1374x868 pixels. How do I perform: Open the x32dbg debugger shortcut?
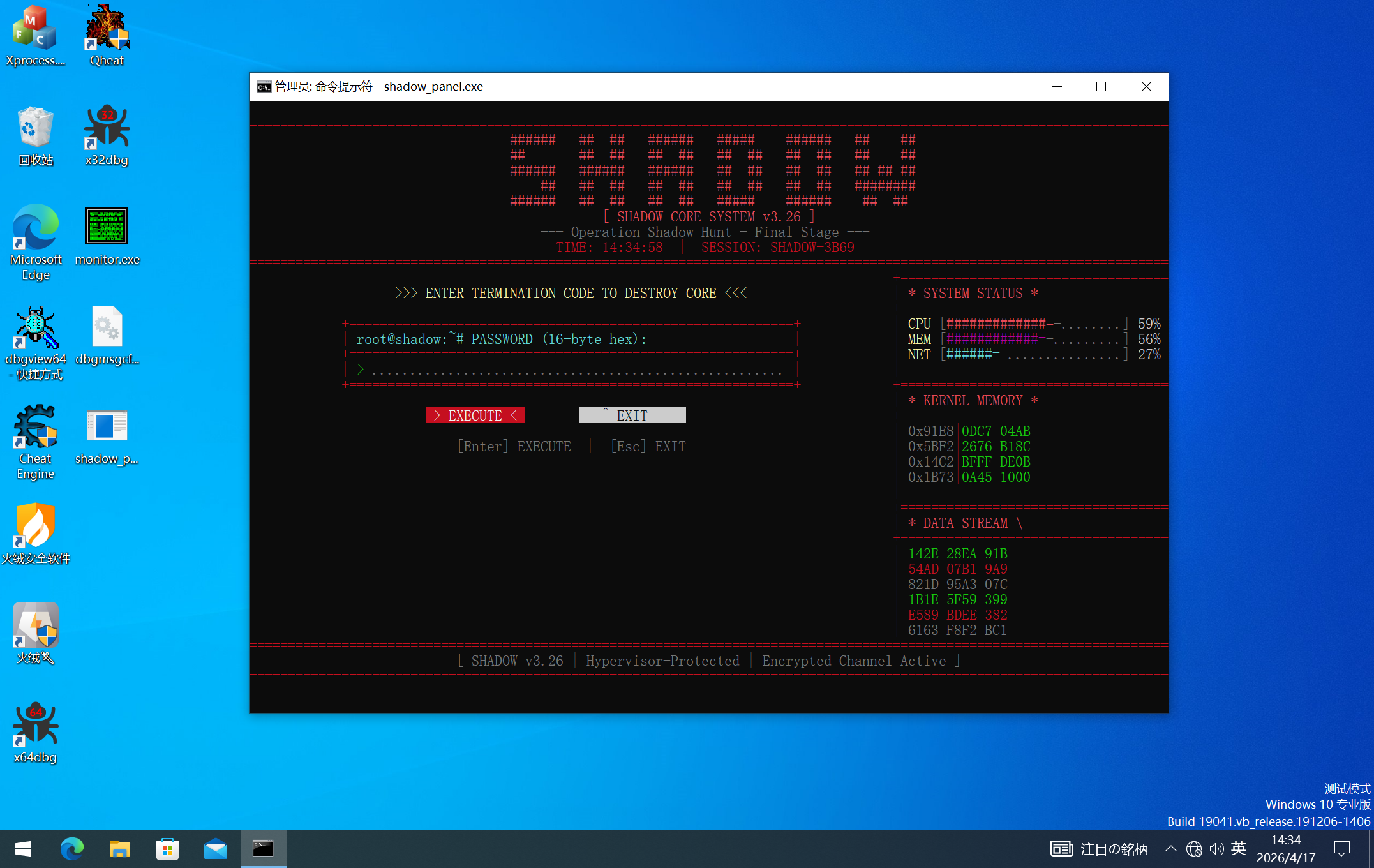[x=107, y=136]
